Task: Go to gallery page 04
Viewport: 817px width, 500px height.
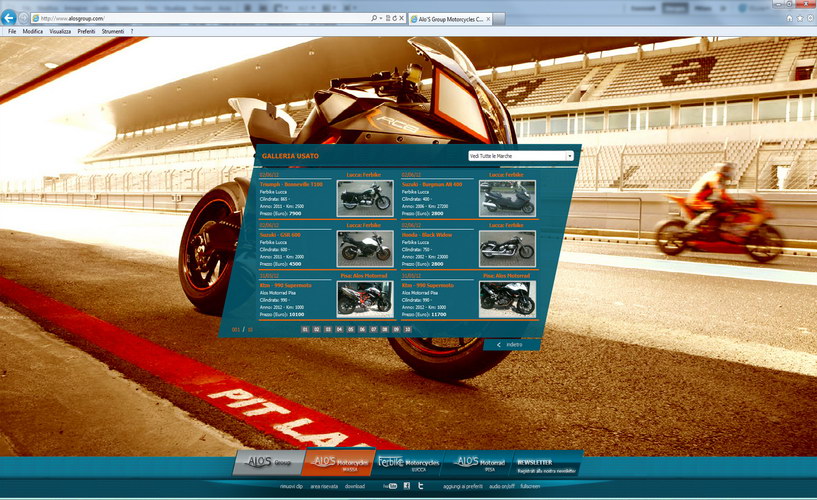Action: pos(339,330)
